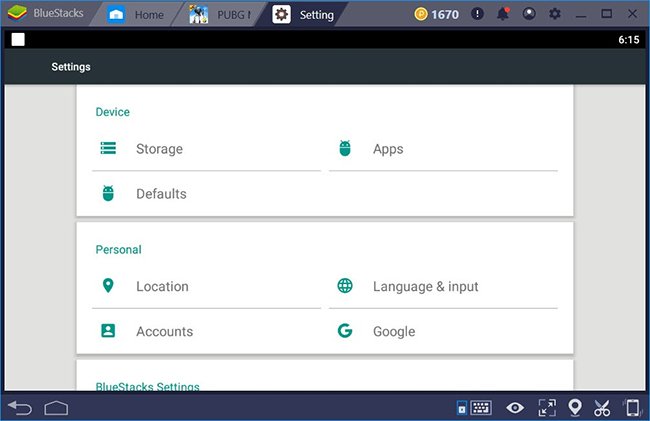Viewport: 650px width, 421px height.
Task: Open Language & input settings
Action: pyautogui.click(x=425, y=286)
